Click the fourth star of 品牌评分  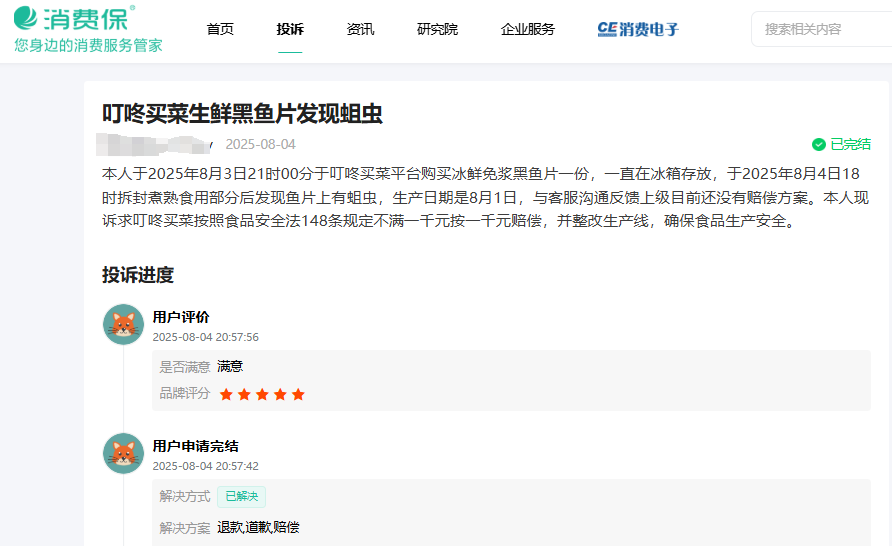(x=280, y=394)
